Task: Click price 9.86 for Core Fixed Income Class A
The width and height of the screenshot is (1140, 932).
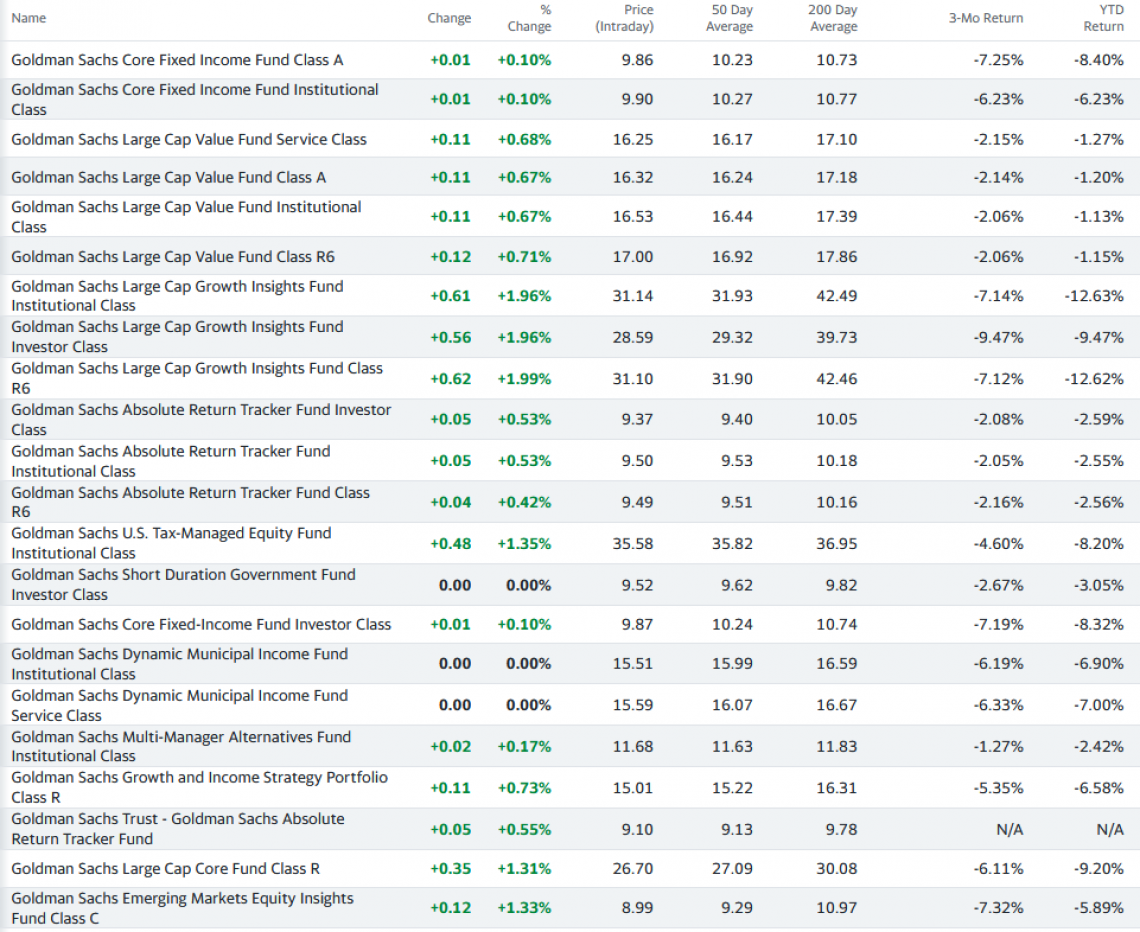Action: [x=637, y=60]
